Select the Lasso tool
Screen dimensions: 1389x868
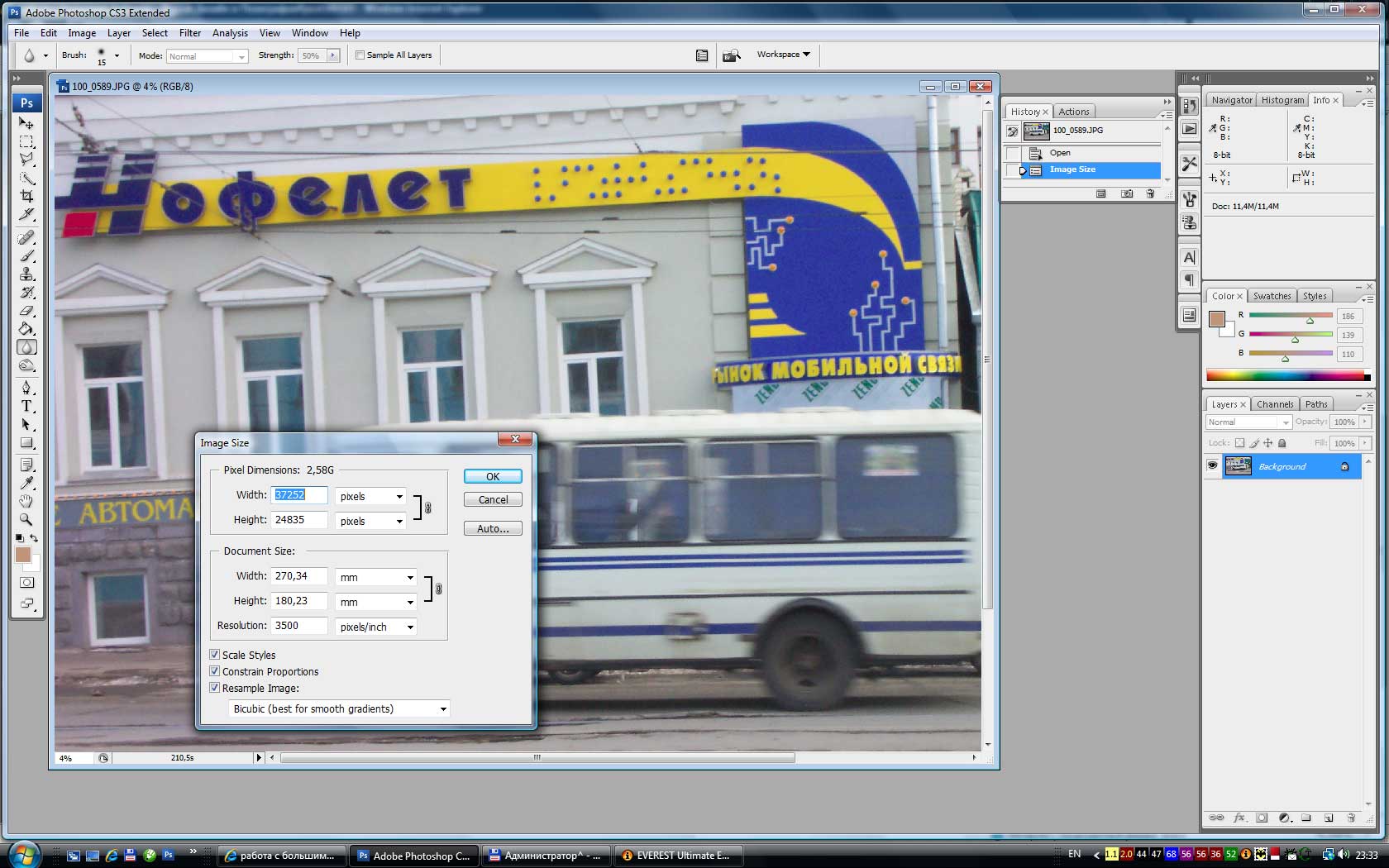point(26,160)
